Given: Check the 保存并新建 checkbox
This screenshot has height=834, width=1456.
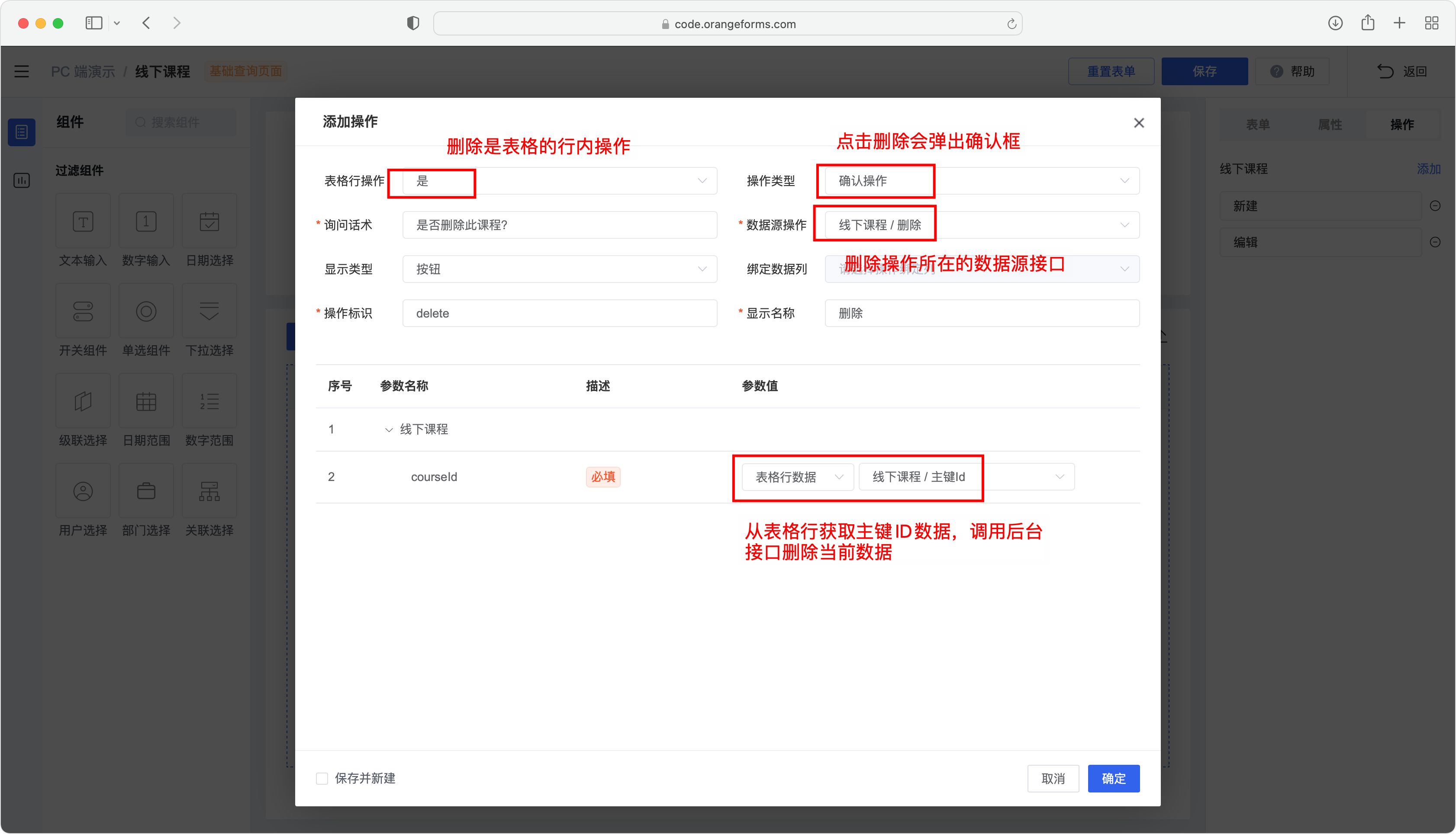Looking at the screenshot, I should [322, 779].
